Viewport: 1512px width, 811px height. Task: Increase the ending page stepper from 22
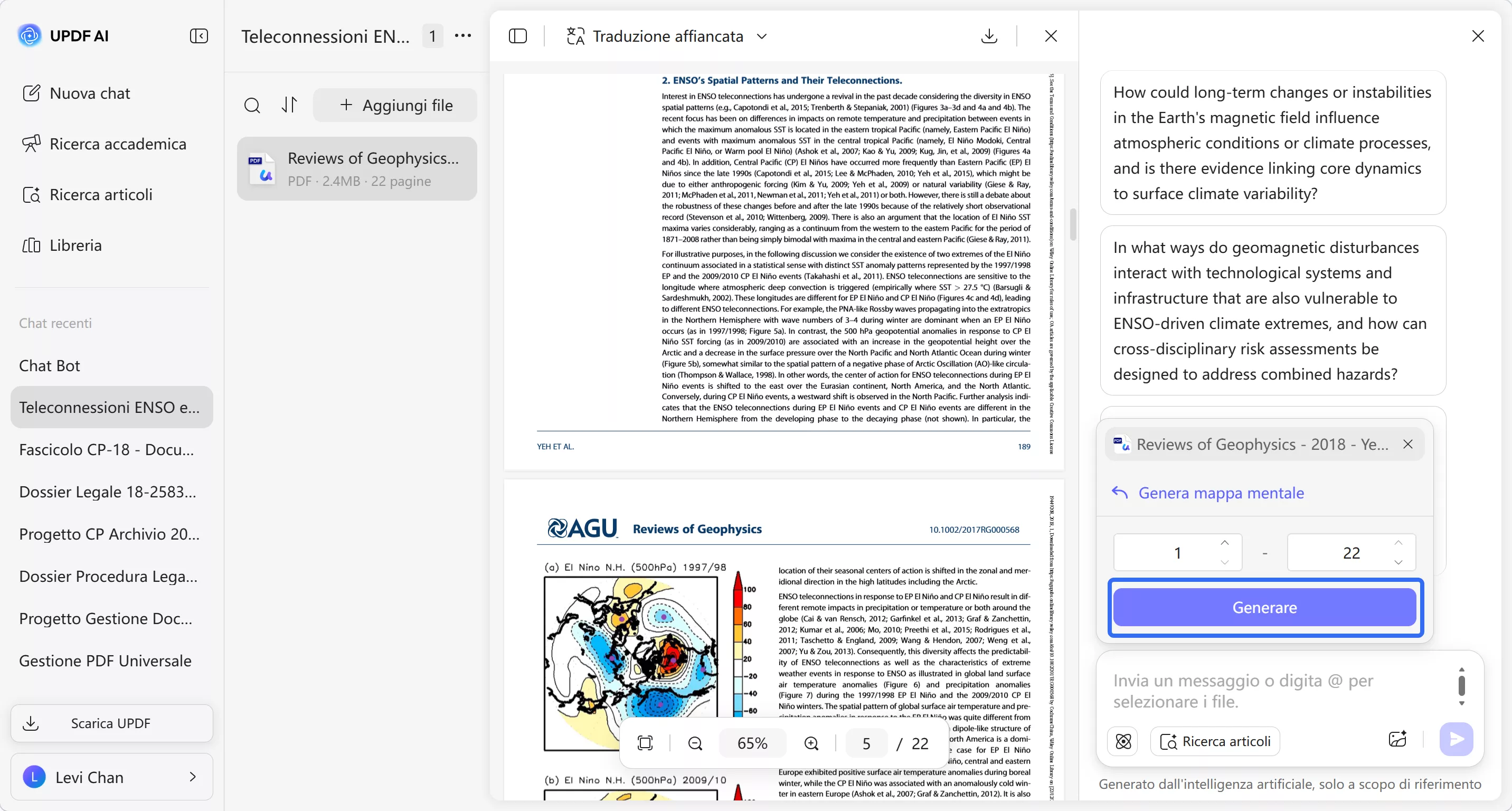point(1398,543)
